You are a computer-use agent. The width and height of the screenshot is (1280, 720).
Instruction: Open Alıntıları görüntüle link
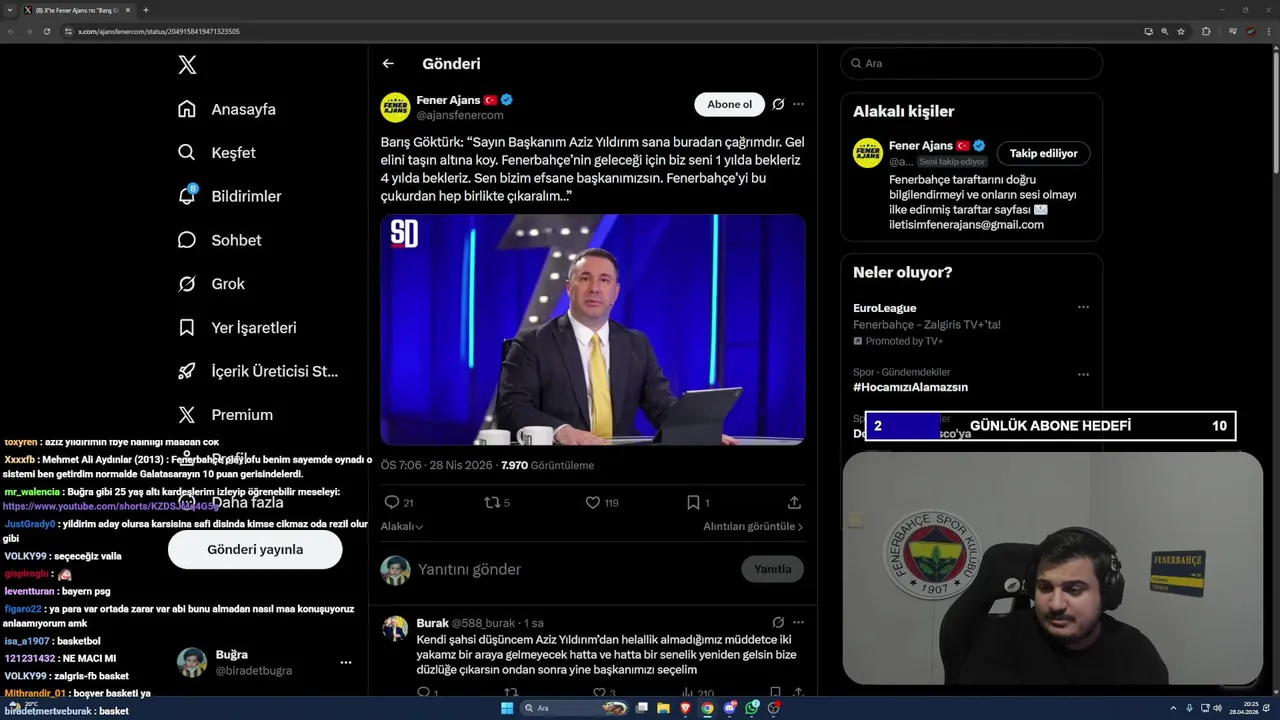(753, 526)
